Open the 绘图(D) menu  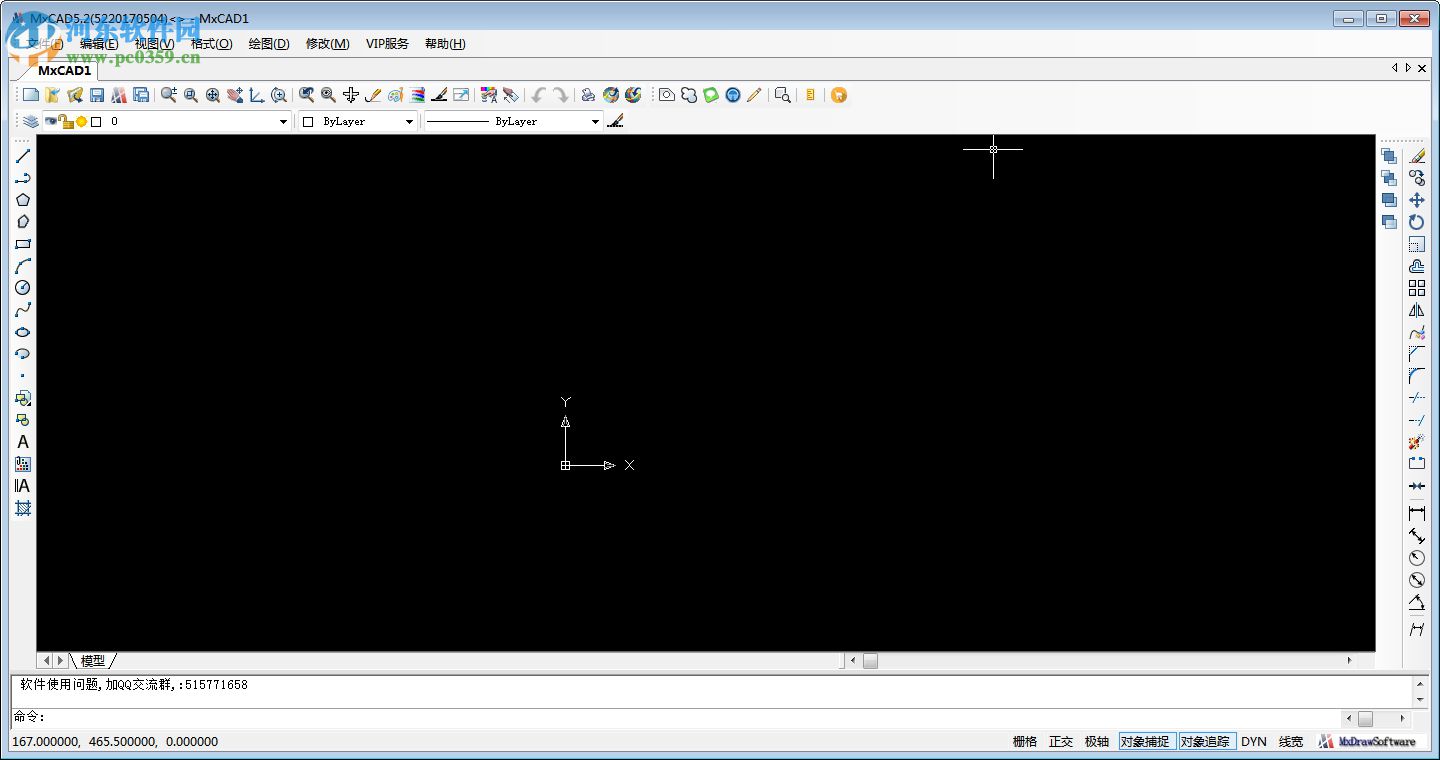pos(269,44)
